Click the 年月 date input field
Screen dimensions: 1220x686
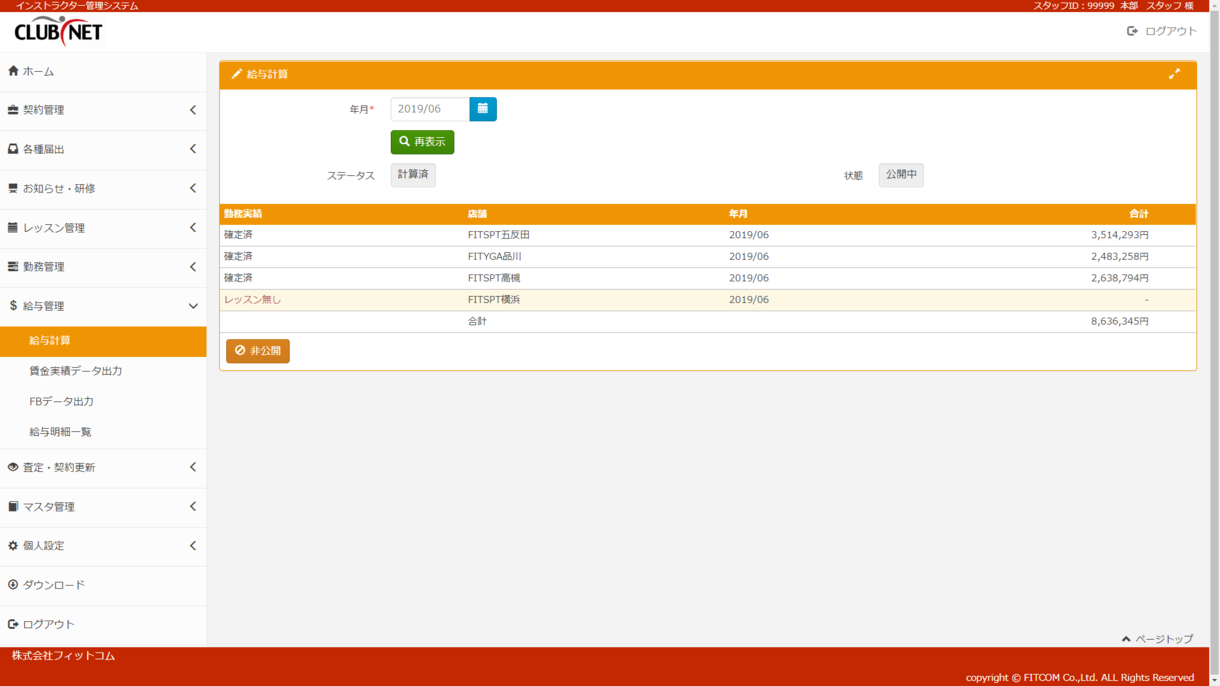coord(430,109)
